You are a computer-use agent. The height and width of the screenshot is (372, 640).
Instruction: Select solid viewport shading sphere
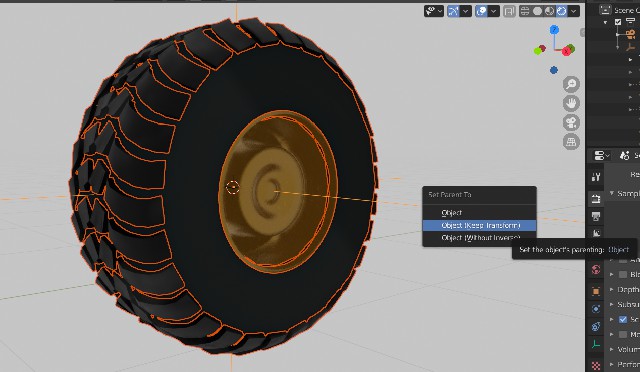point(537,11)
